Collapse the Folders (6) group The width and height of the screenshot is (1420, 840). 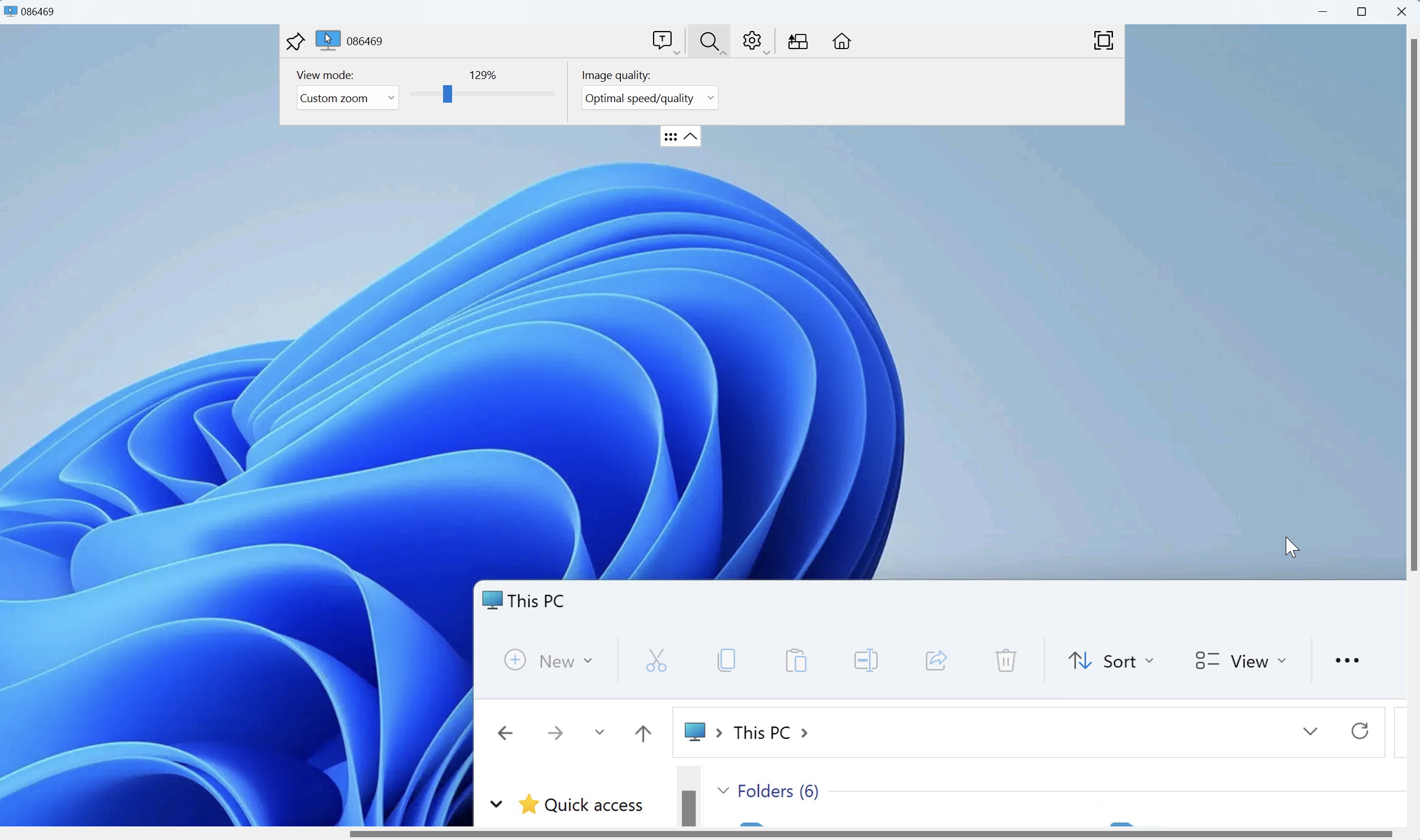[723, 790]
